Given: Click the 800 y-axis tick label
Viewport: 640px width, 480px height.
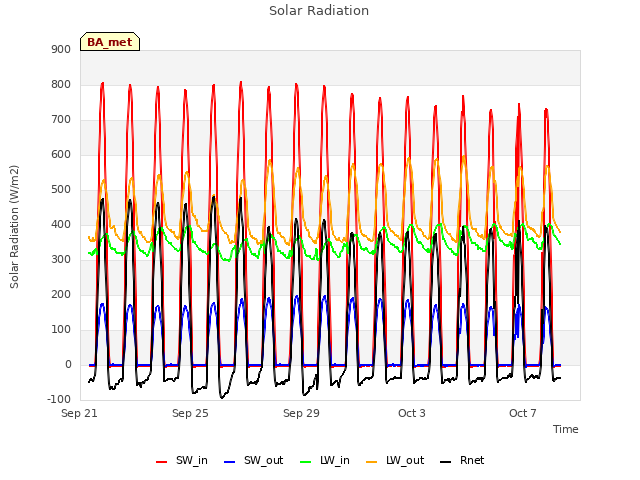Looking at the screenshot, I should tap(61, 85).
